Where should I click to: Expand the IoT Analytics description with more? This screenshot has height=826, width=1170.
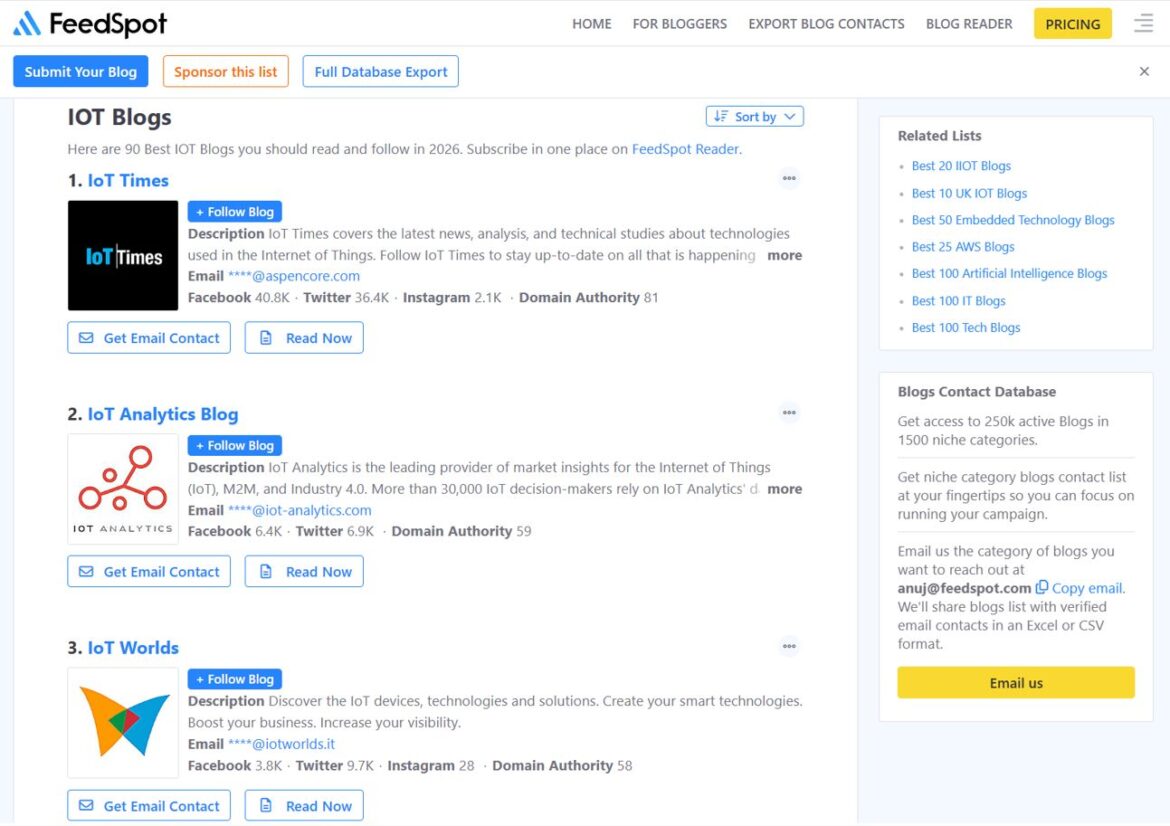pos(784,489)
